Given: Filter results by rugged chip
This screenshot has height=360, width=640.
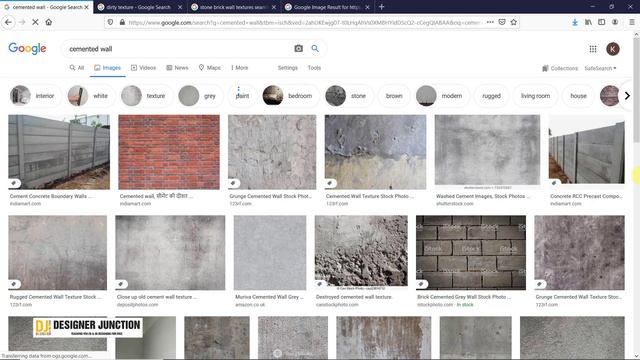Looking at the screenshot, I should tap(491, 96).
